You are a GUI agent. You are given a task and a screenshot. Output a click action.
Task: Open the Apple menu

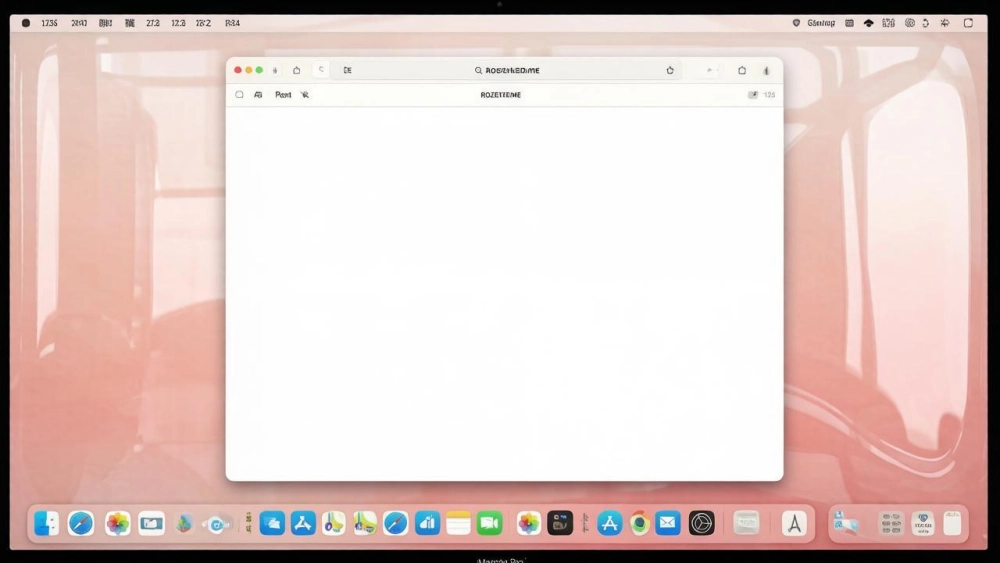tap(26, 23)
